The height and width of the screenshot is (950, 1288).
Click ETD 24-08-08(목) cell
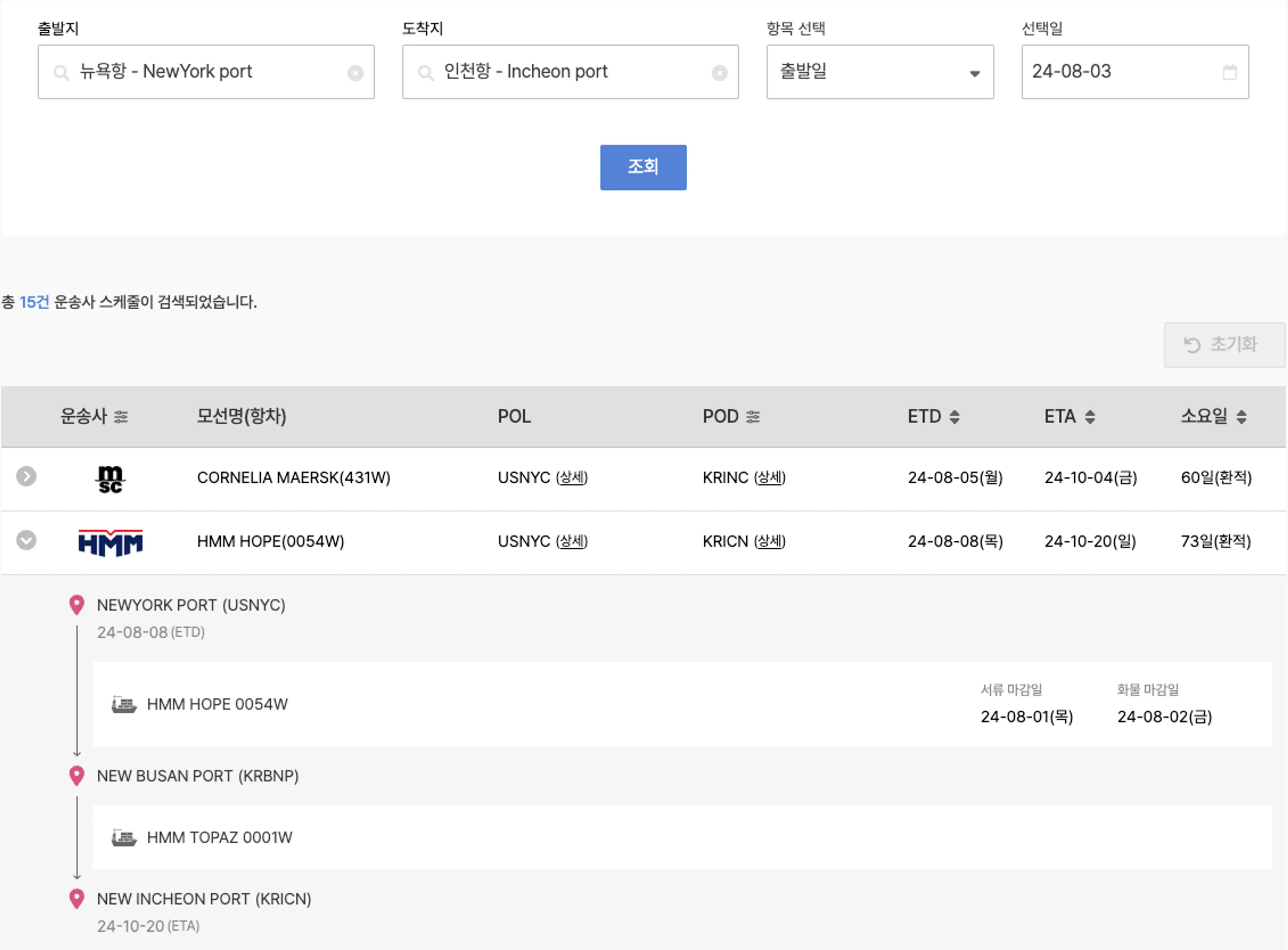955,542
